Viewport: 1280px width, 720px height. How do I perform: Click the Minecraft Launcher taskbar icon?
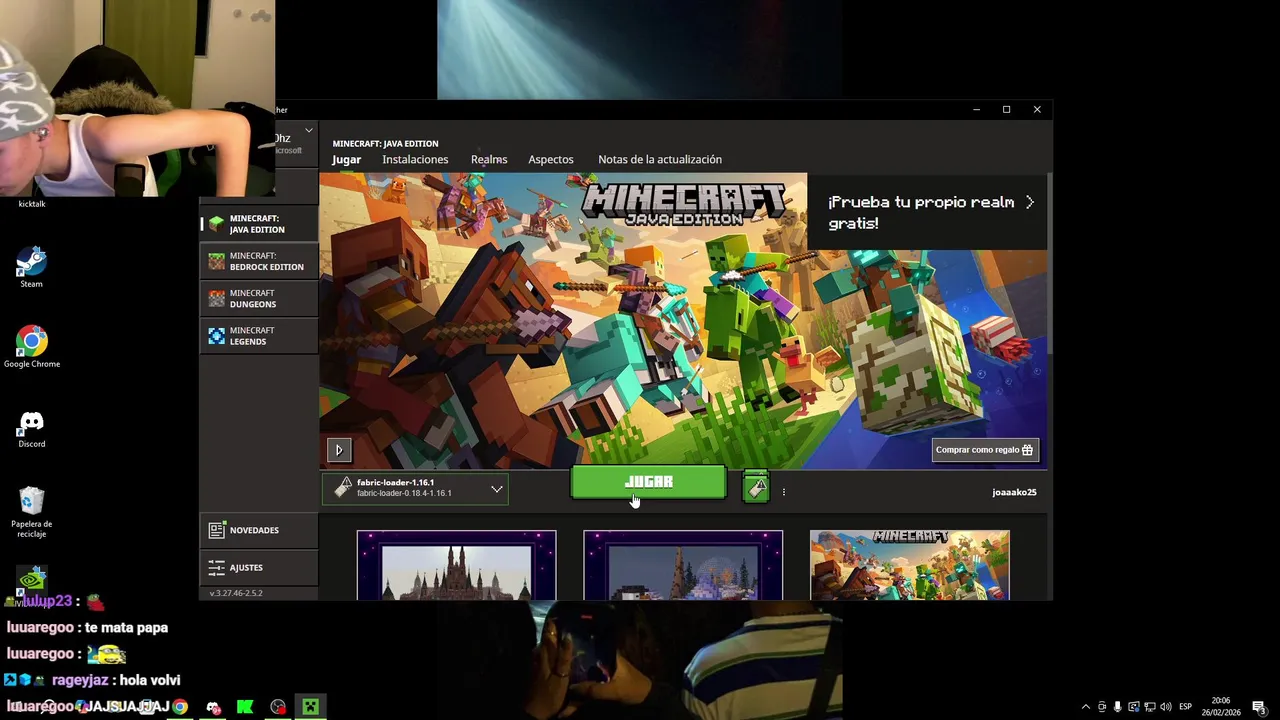[x=310, y=707]
